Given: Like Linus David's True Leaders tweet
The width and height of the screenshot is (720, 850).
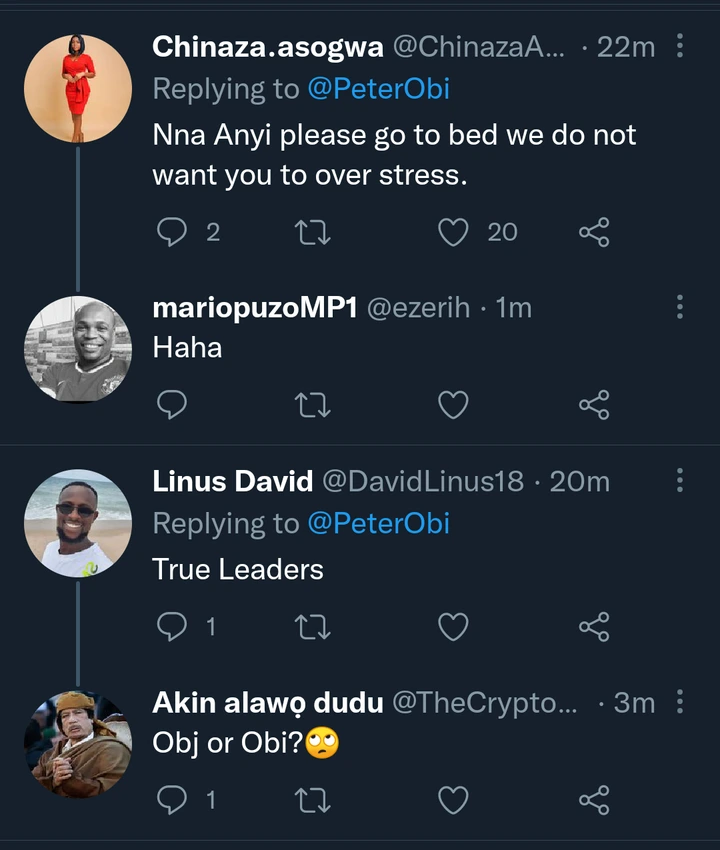Looking at the screenshot, I should click(x=454, y=627).
